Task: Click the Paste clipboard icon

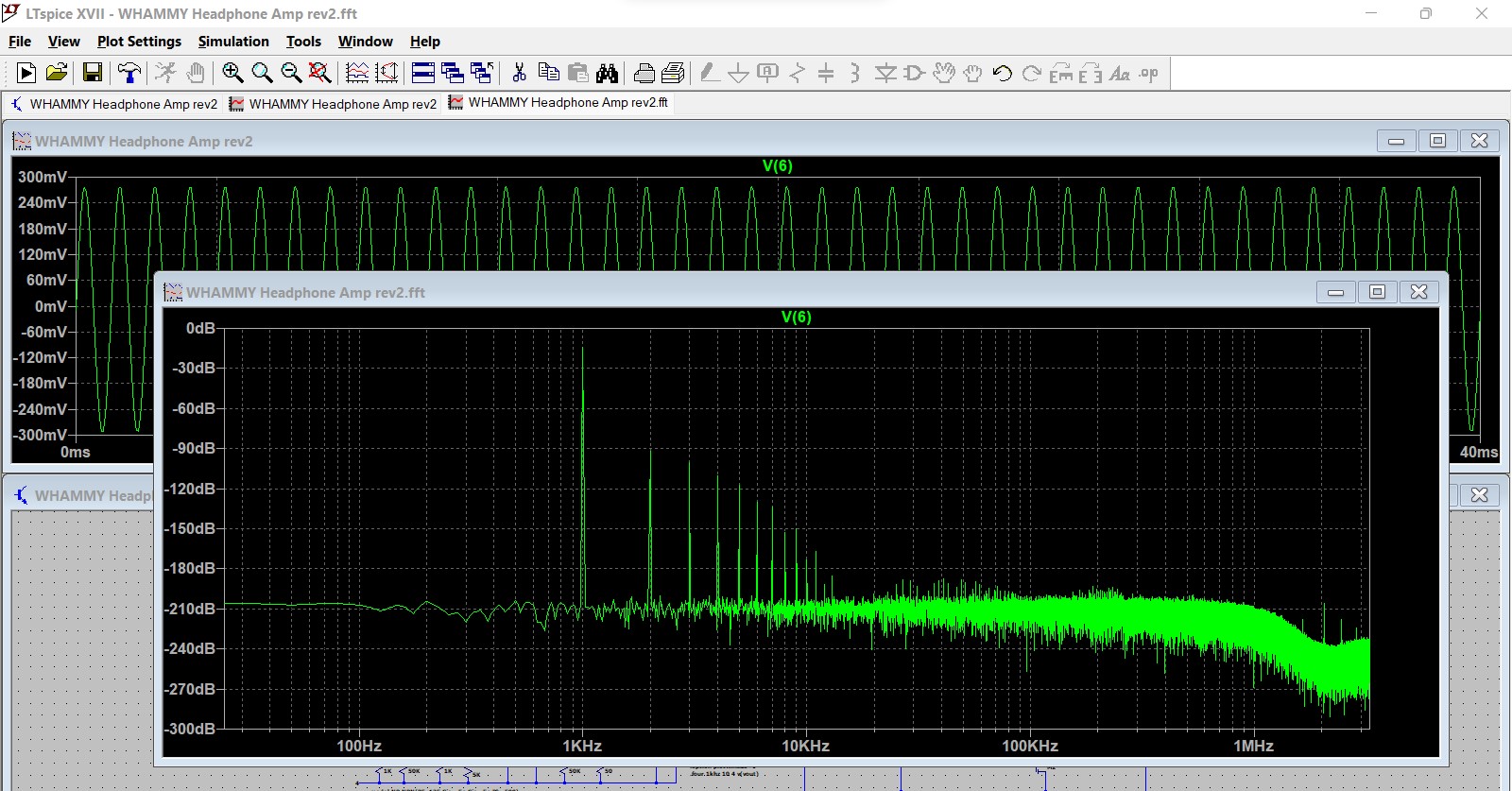Action: [577, 73]
